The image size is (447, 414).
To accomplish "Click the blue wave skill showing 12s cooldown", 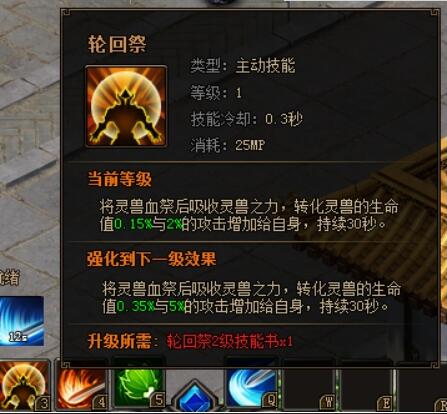I will 22,321.
